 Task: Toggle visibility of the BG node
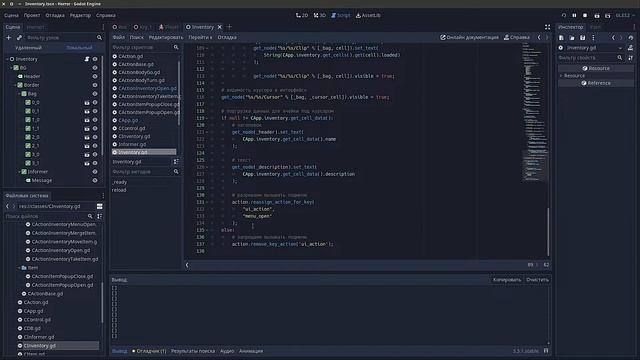pos(95,68)
